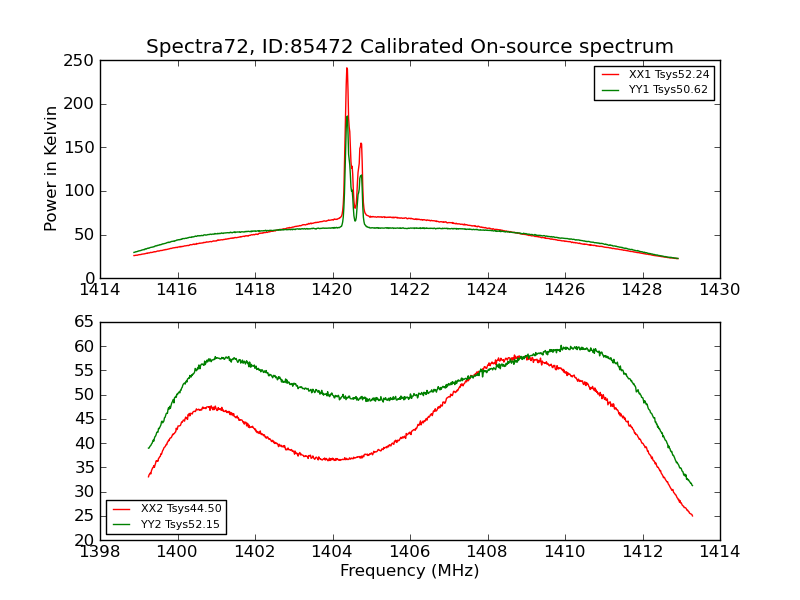Click the y-axis tick label 30 in bottom plot

85,492
